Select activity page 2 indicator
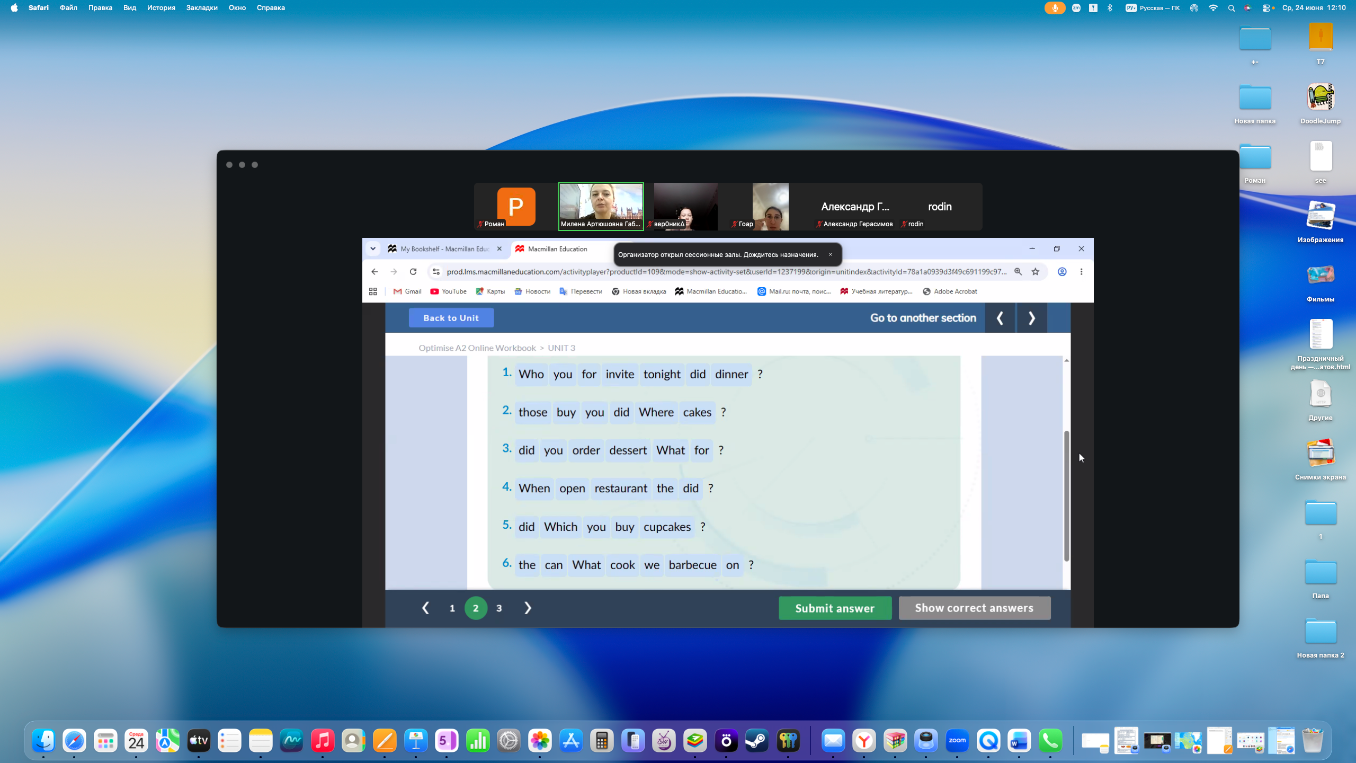Screen dimensions: 1356x763 click(476, 608)
